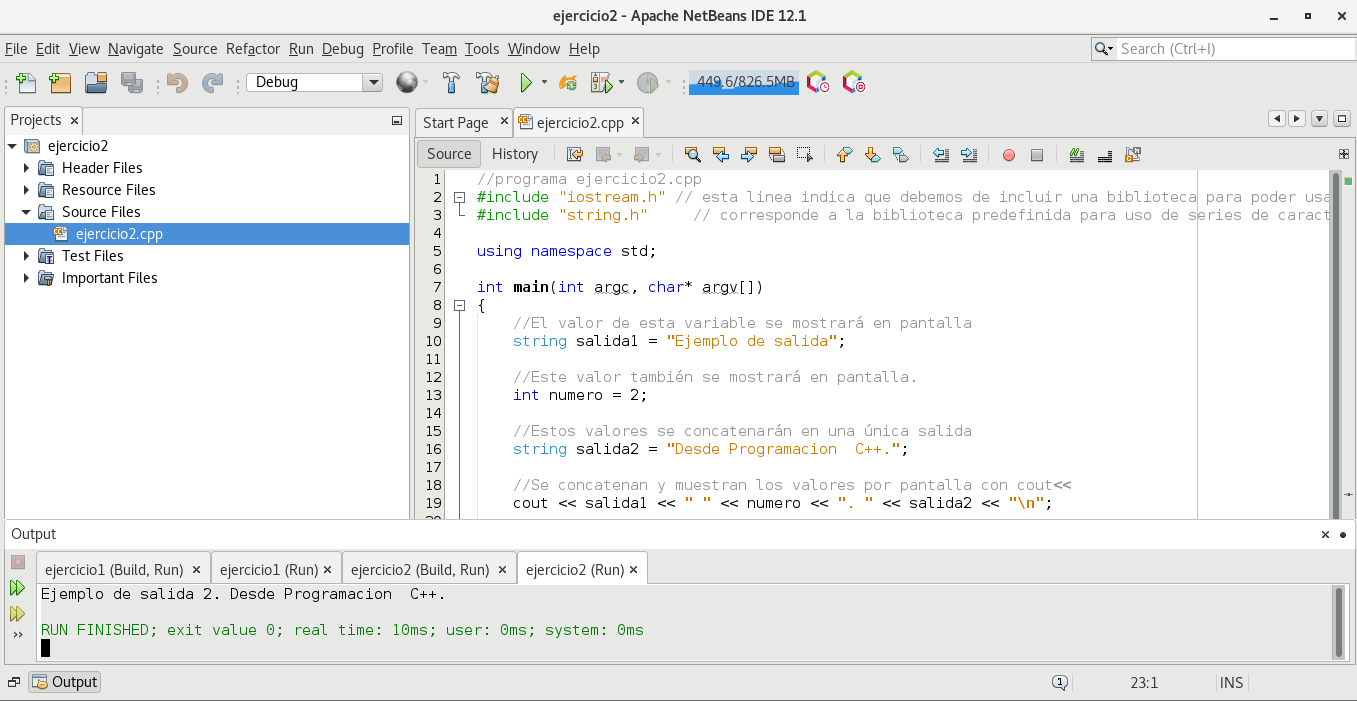
Task: Switch to the Start Page tab
Action: pos(455,123)
